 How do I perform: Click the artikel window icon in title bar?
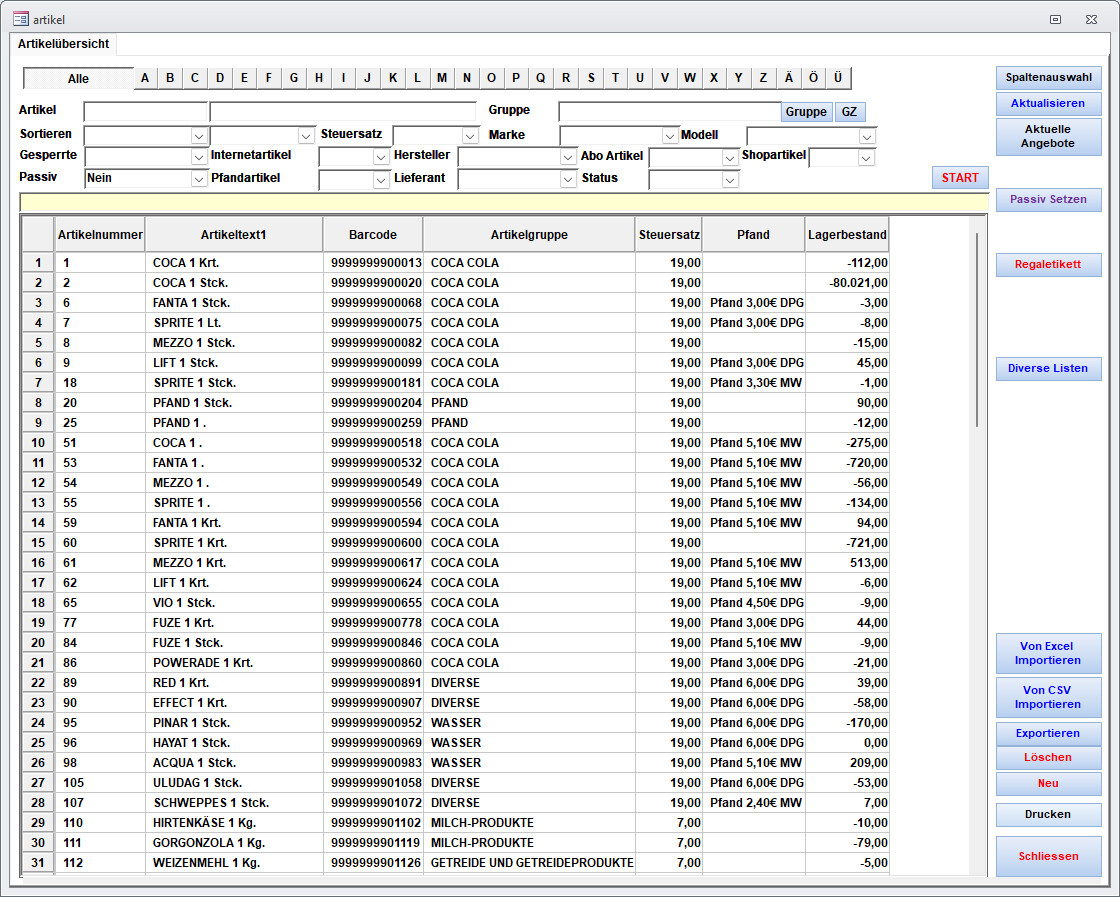(x=20, y=19)
